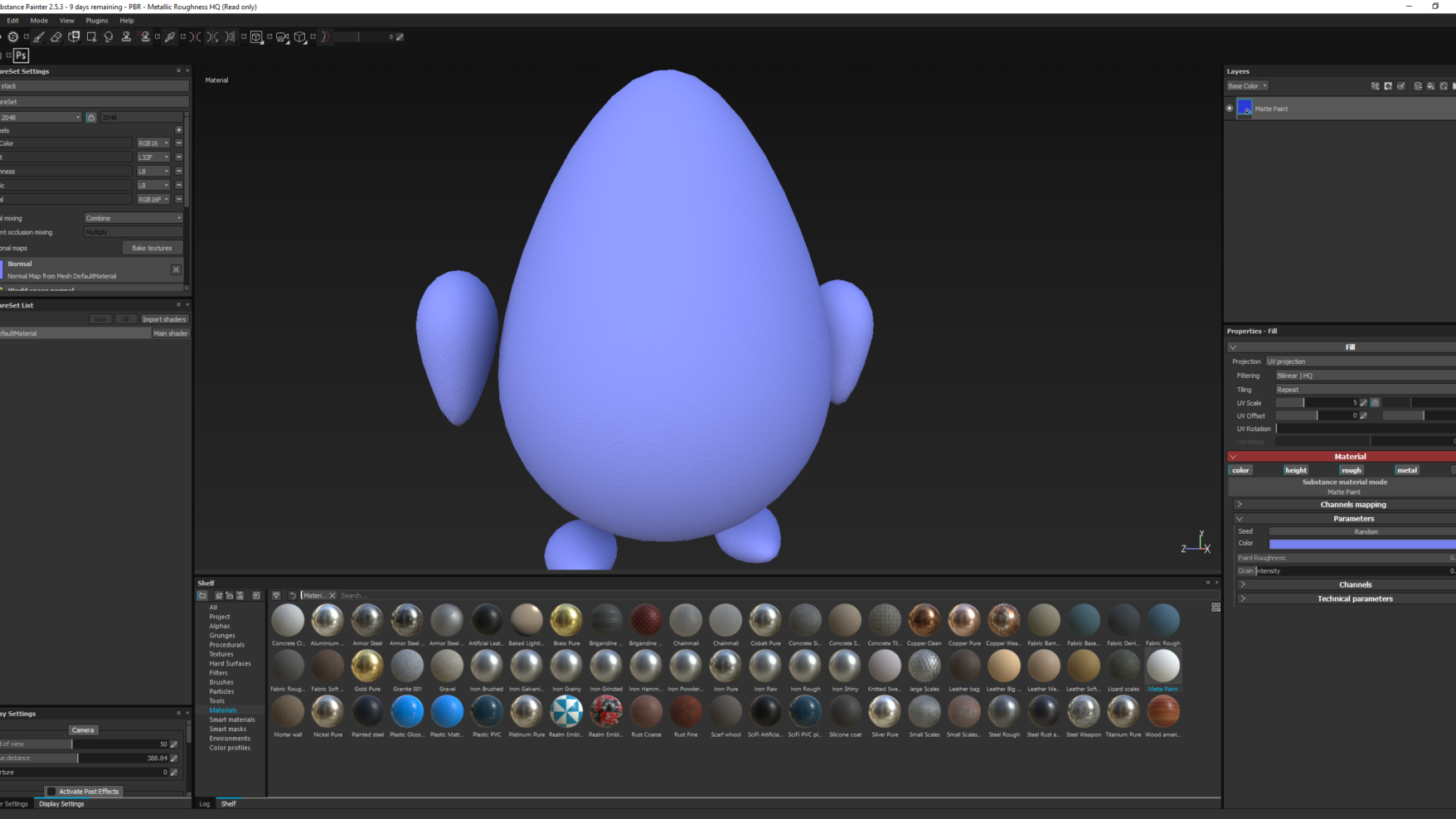Remove the RGB16 color channel with minus
Image resolution: width=1456 pixels, height=819 pixels.
click(178, 143)
